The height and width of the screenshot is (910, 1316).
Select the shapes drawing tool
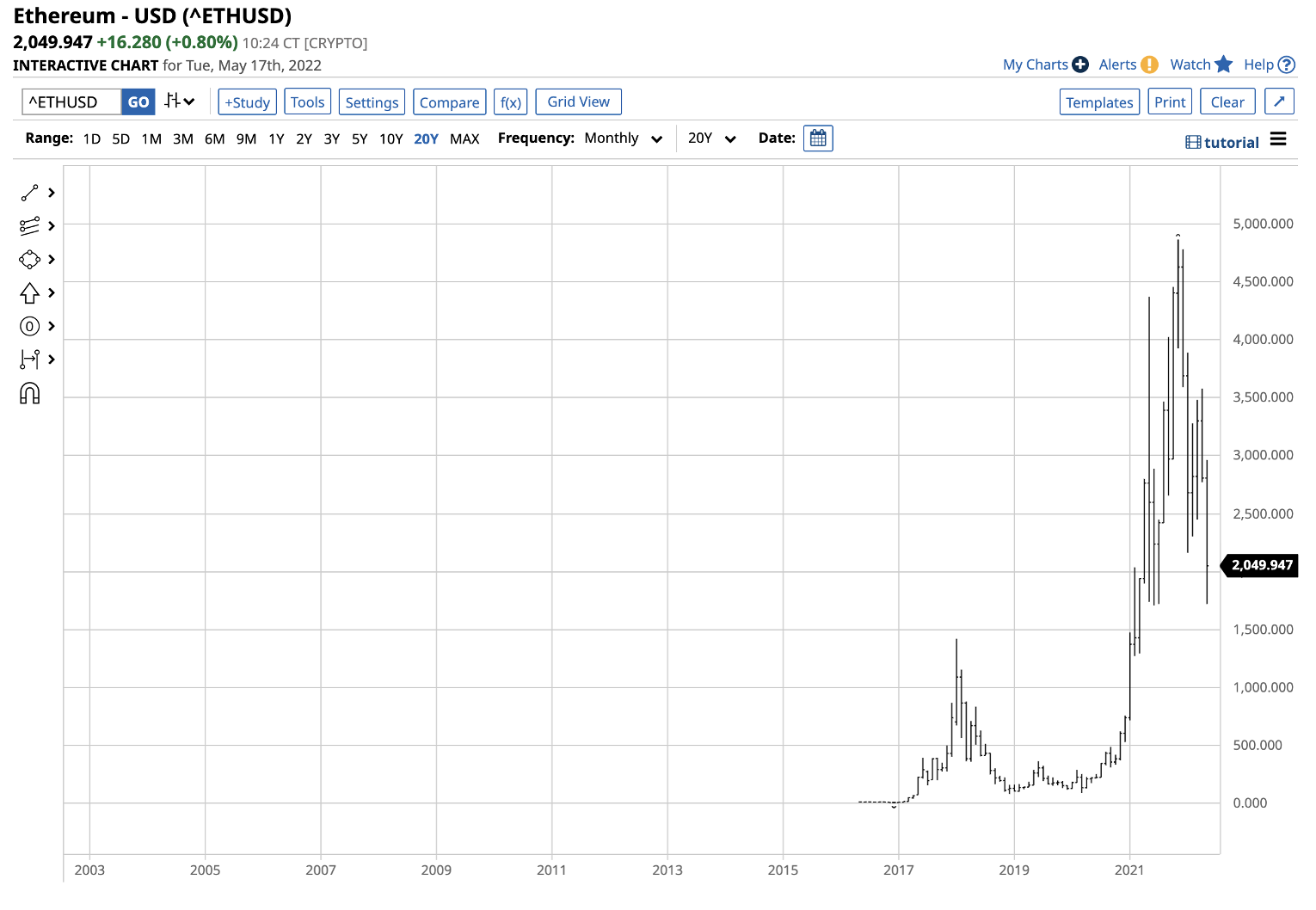(x=29, y=260)
